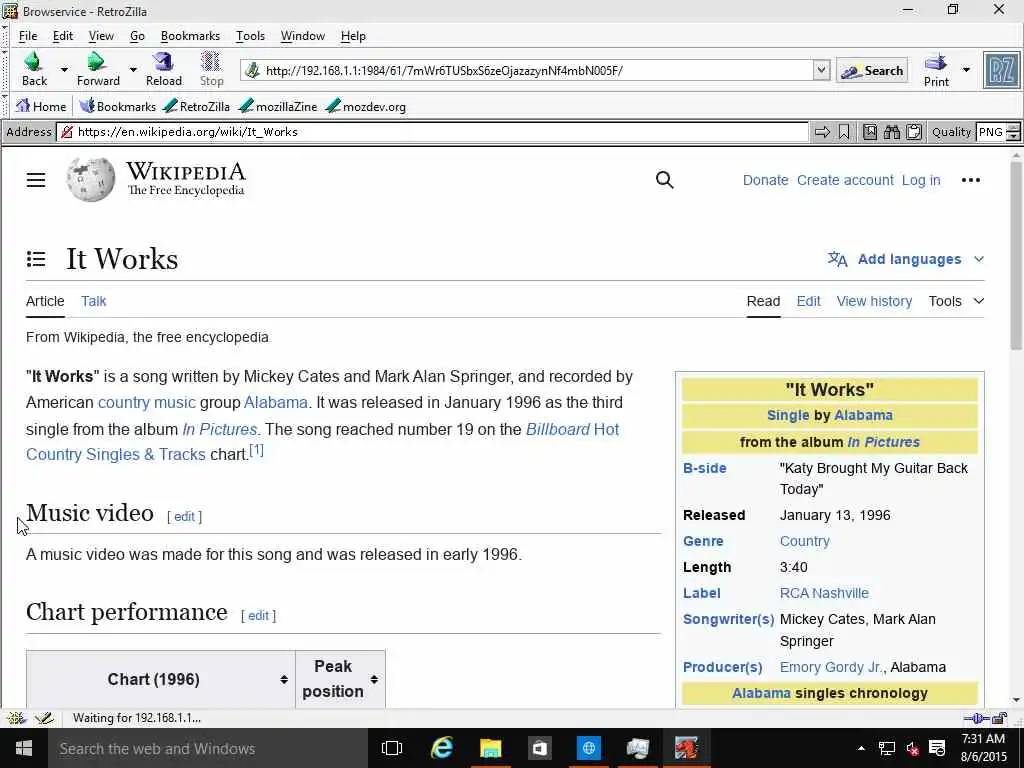Open the Tools menu in menu bar

click(x=250, y=36)
